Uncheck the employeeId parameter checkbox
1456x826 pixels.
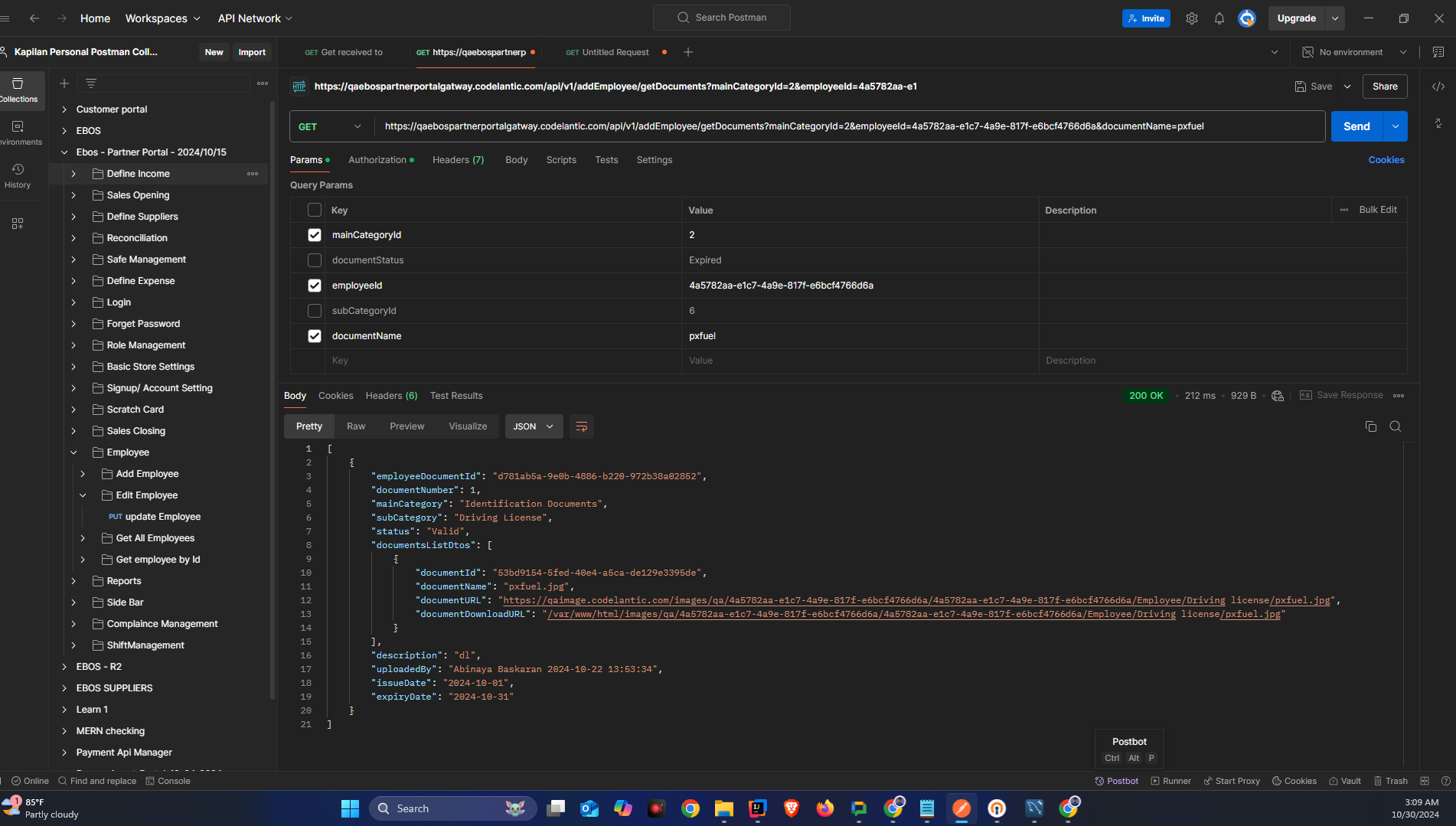click(x=315, y=286)
